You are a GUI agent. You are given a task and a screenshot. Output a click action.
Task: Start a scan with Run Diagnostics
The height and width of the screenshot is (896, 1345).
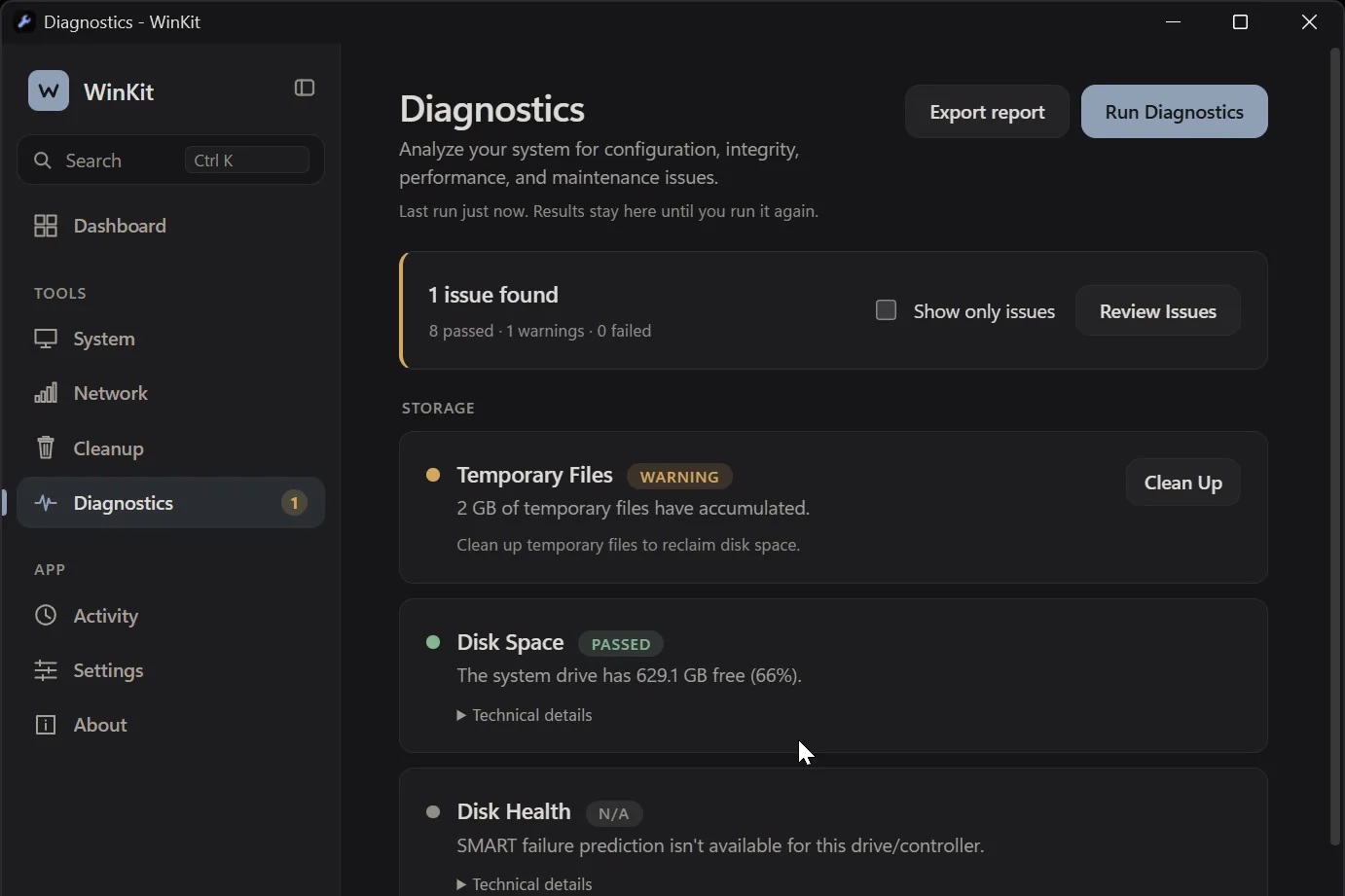pos(1174,112)
